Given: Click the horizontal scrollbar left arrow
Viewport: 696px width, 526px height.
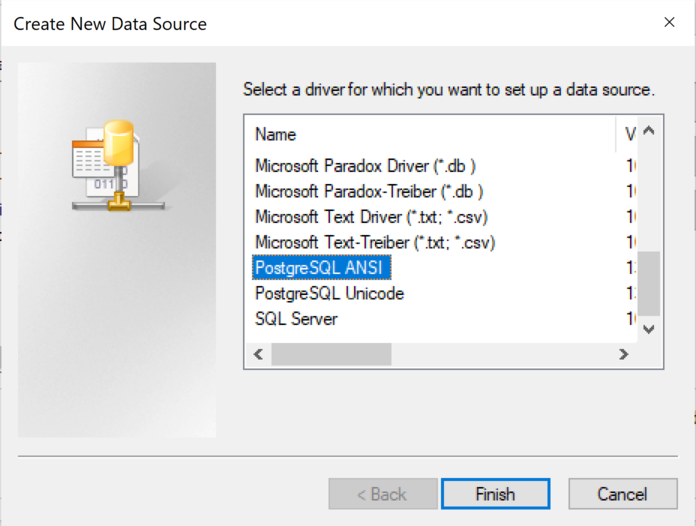Looking at the screenshot, I should [258, 354].
